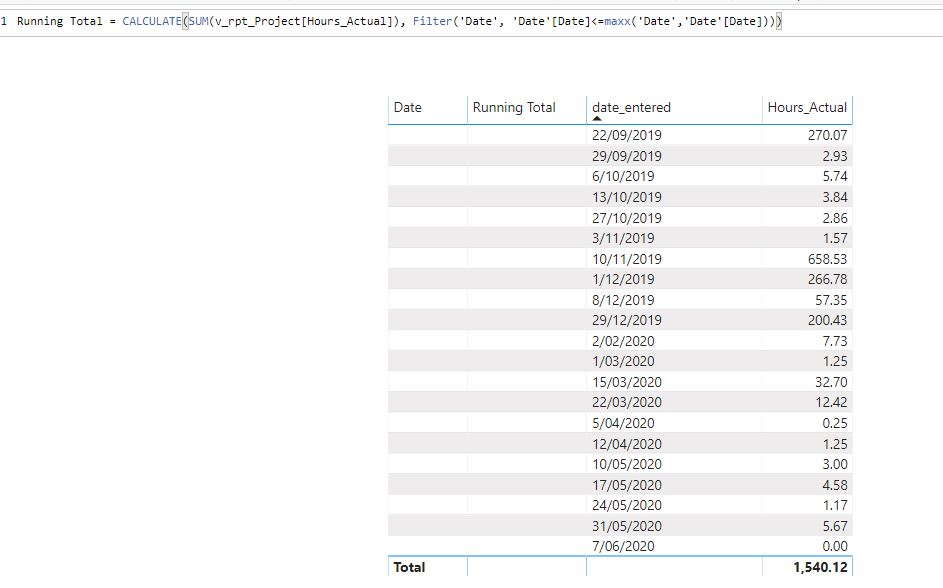This screenshot has height=588, width=943.
Task: Click hours value 0.25
Action: coord(835,423)
